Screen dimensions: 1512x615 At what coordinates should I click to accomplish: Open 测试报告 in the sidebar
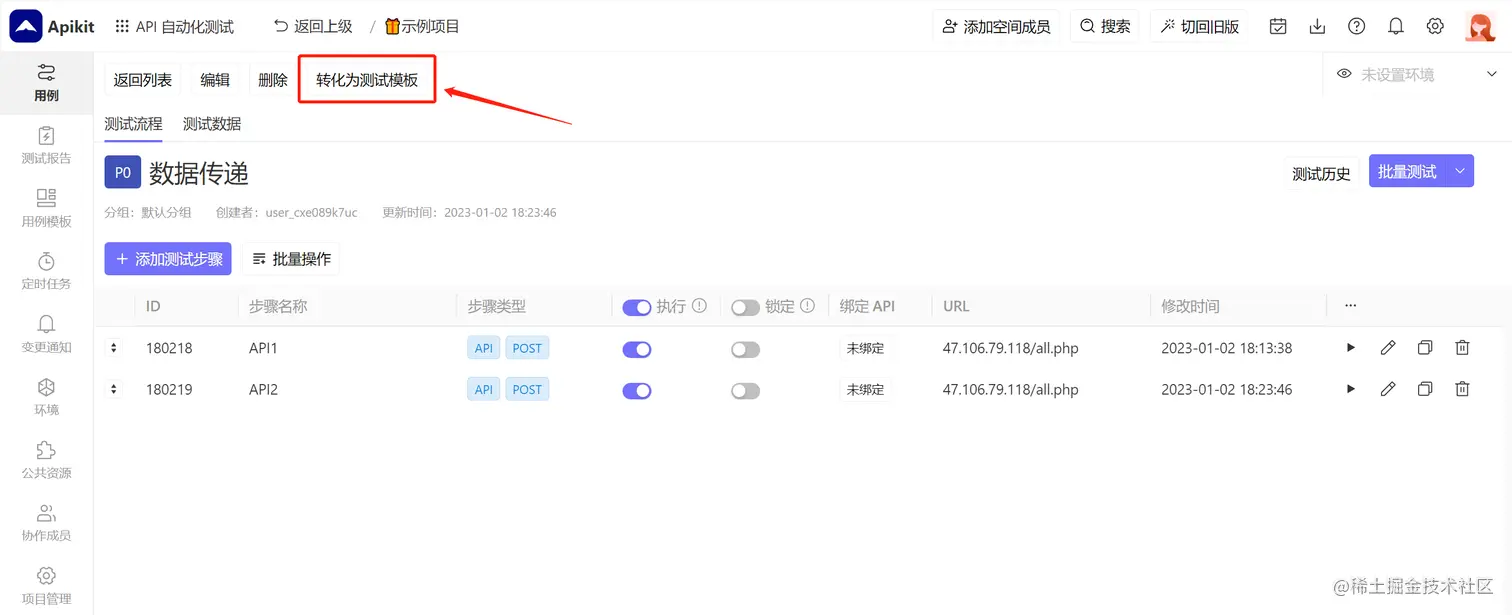(46, 145)
